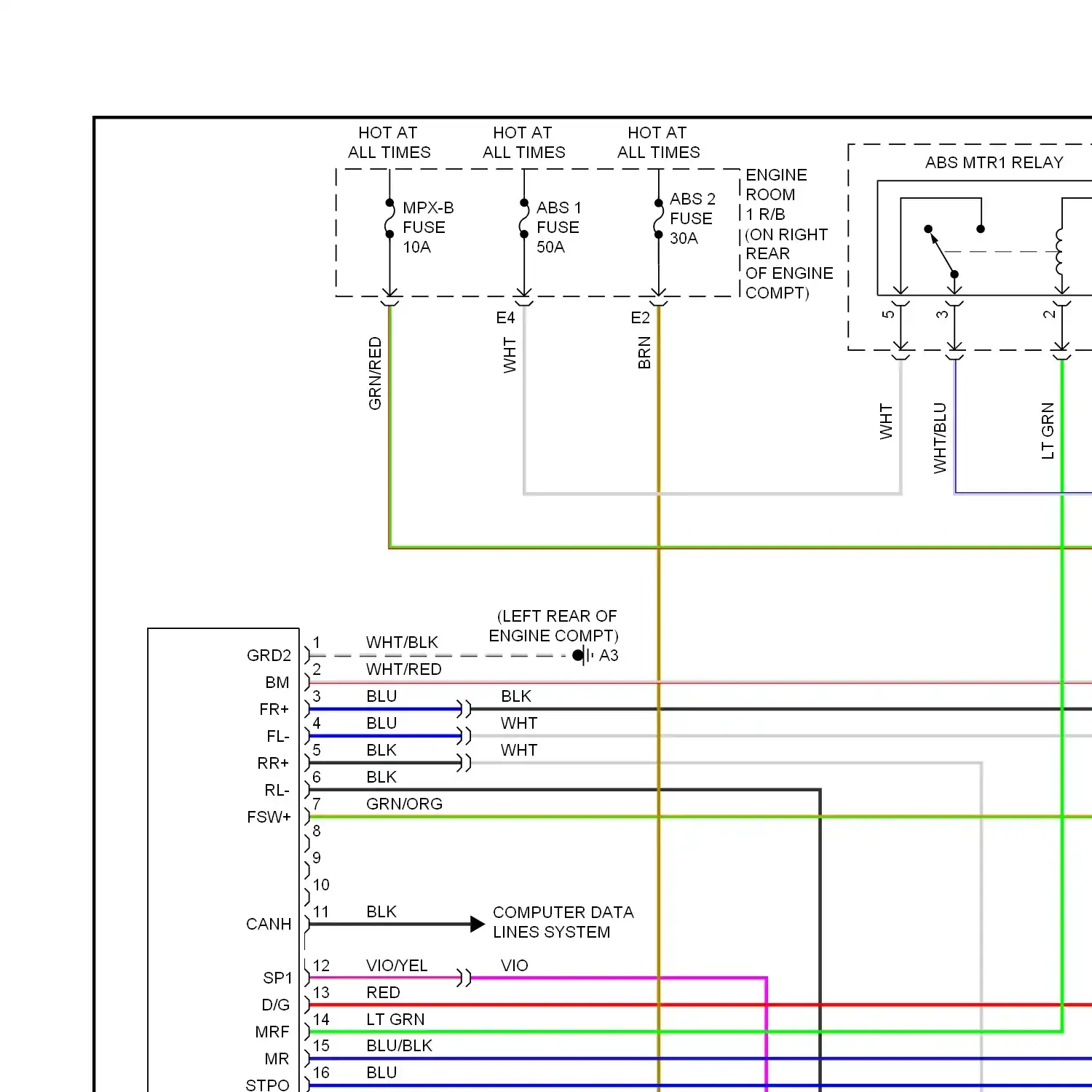
Task: Click the BLU/BLK wire label
Action: 399,1045
